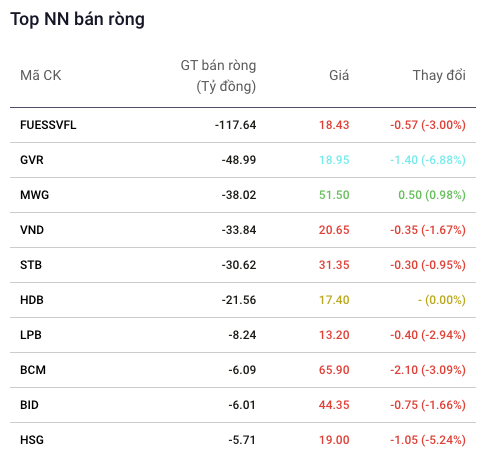Click GVR price 18.95

pyautogui.click(x=334, y=160)
